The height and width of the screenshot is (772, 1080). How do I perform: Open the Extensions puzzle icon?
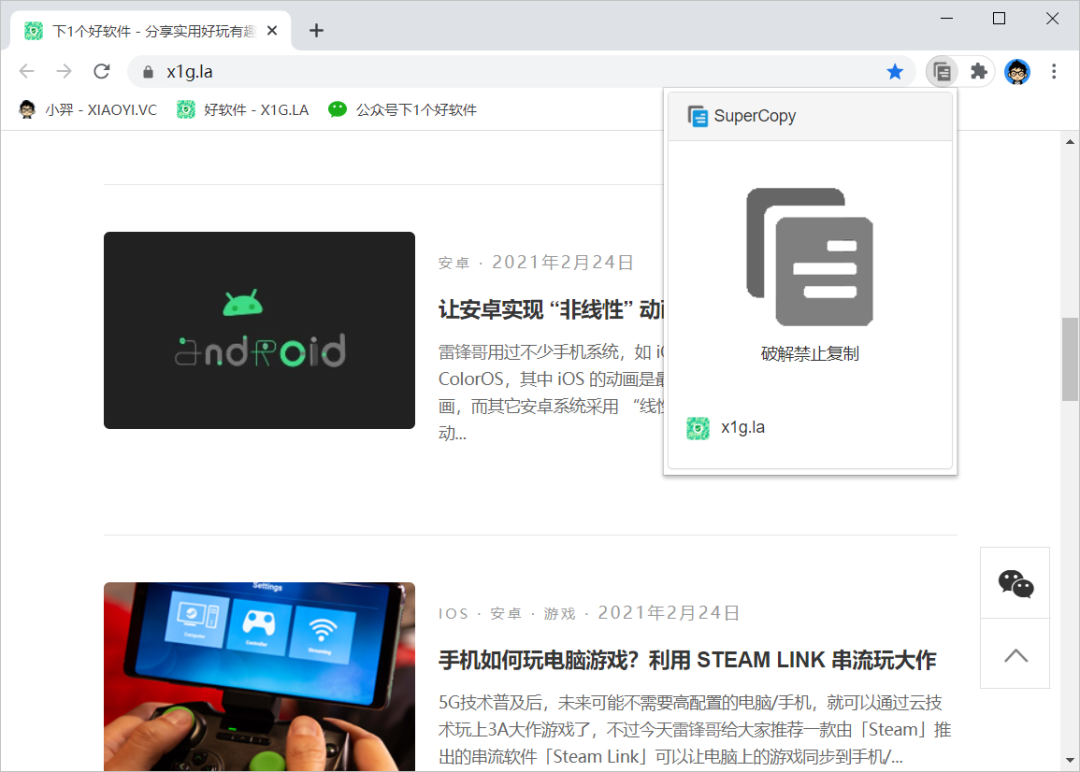click(x=979, y=71)
